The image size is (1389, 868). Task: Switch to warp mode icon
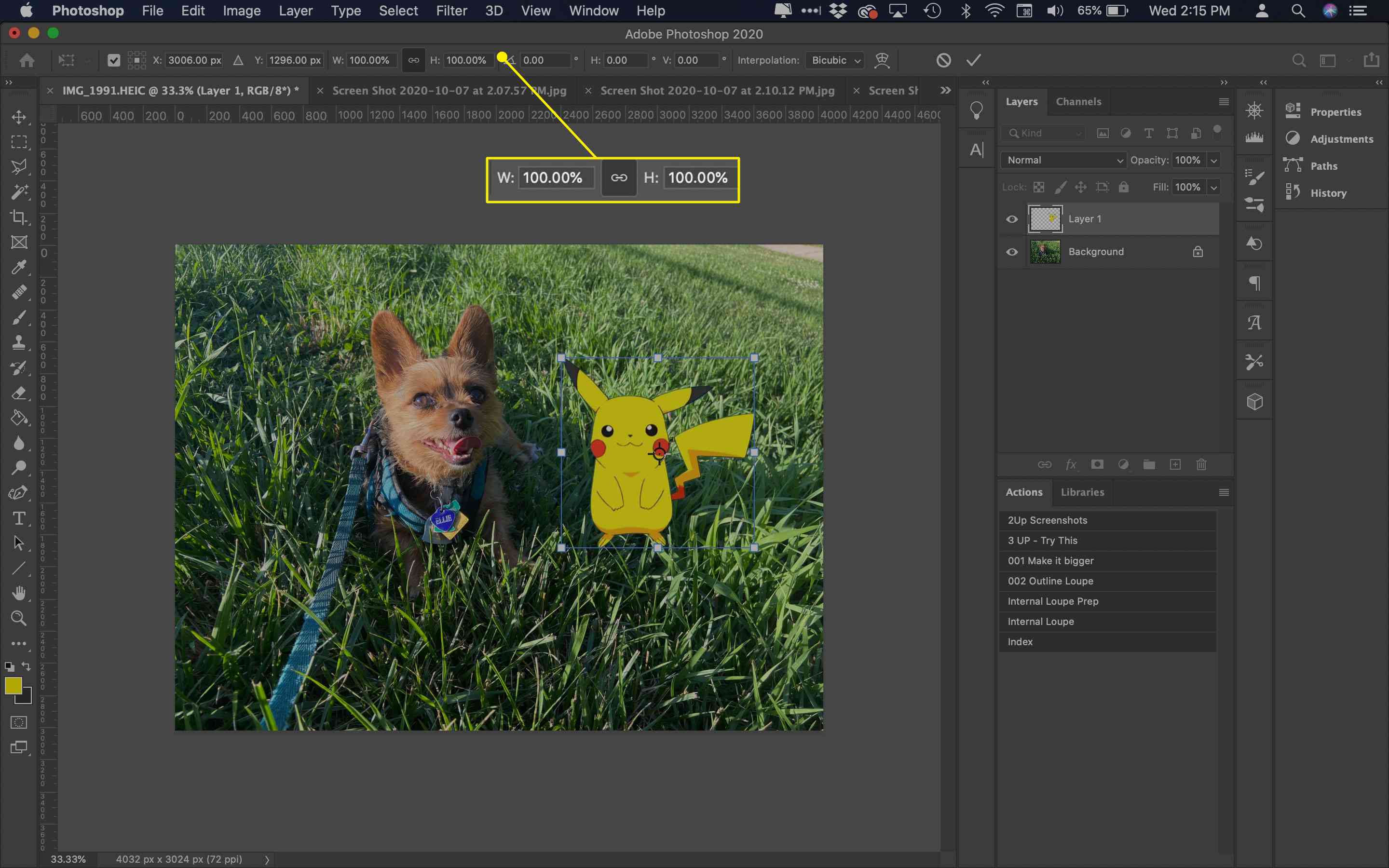coord(882,60)
